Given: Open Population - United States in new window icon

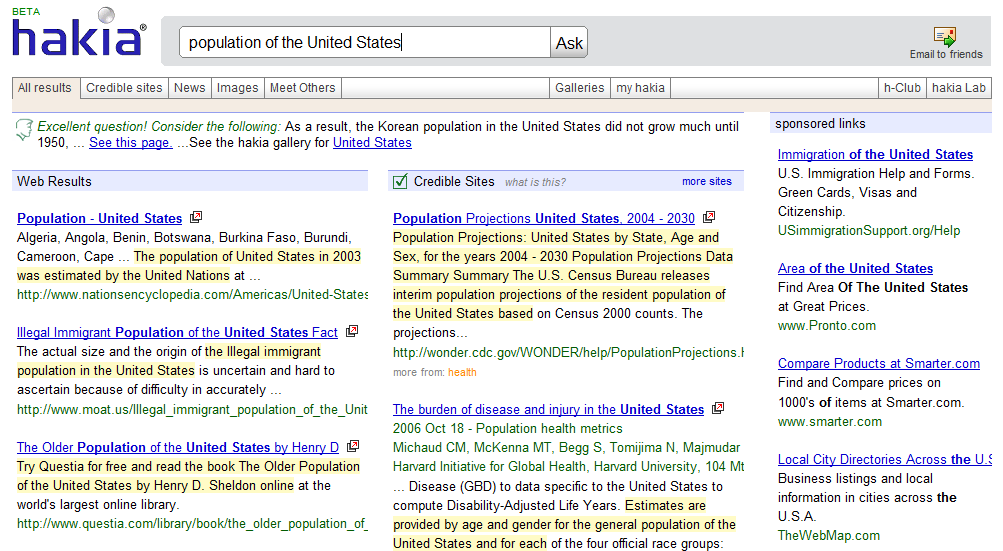Looking at the screenshot, I should [196, 217].
